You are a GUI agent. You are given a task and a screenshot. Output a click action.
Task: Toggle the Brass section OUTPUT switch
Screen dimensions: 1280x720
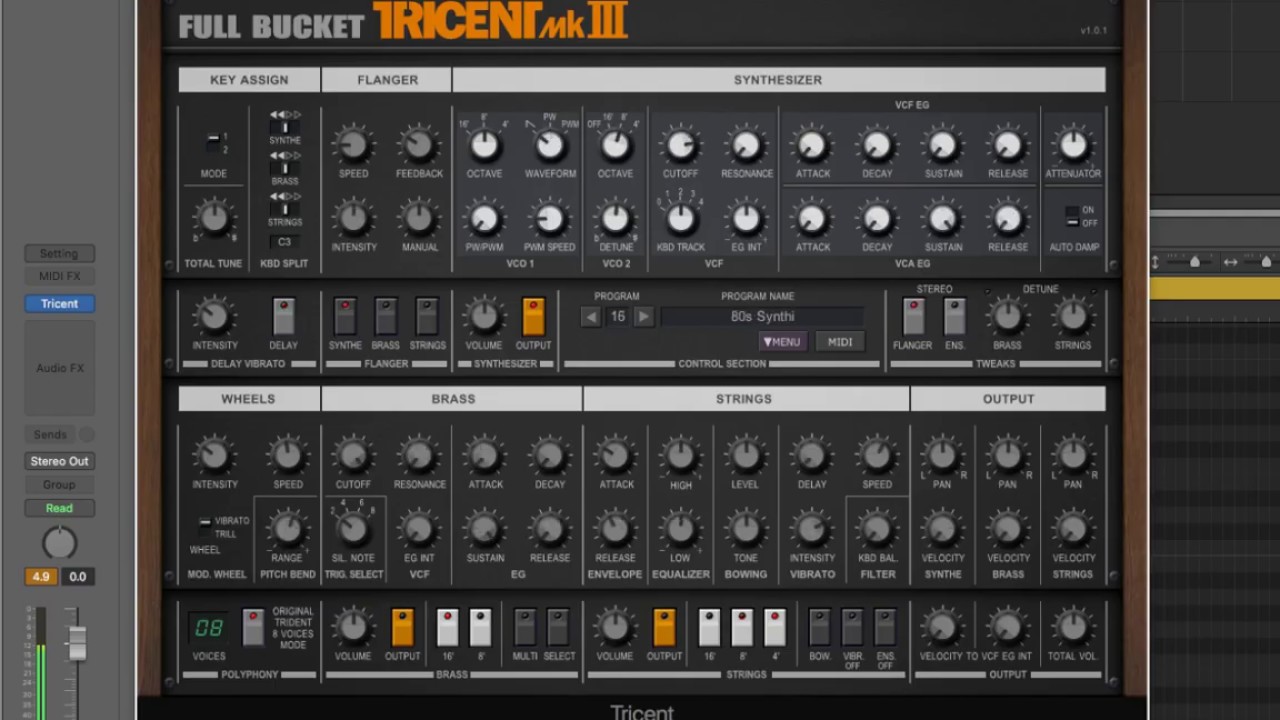pos(402,627)
